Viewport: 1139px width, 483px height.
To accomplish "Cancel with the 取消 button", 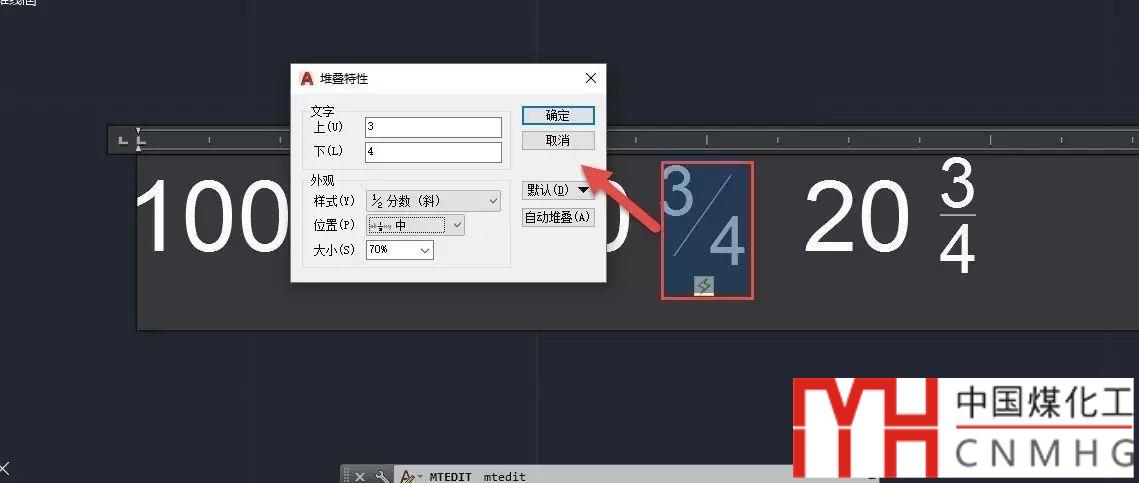I will [558, 140].
